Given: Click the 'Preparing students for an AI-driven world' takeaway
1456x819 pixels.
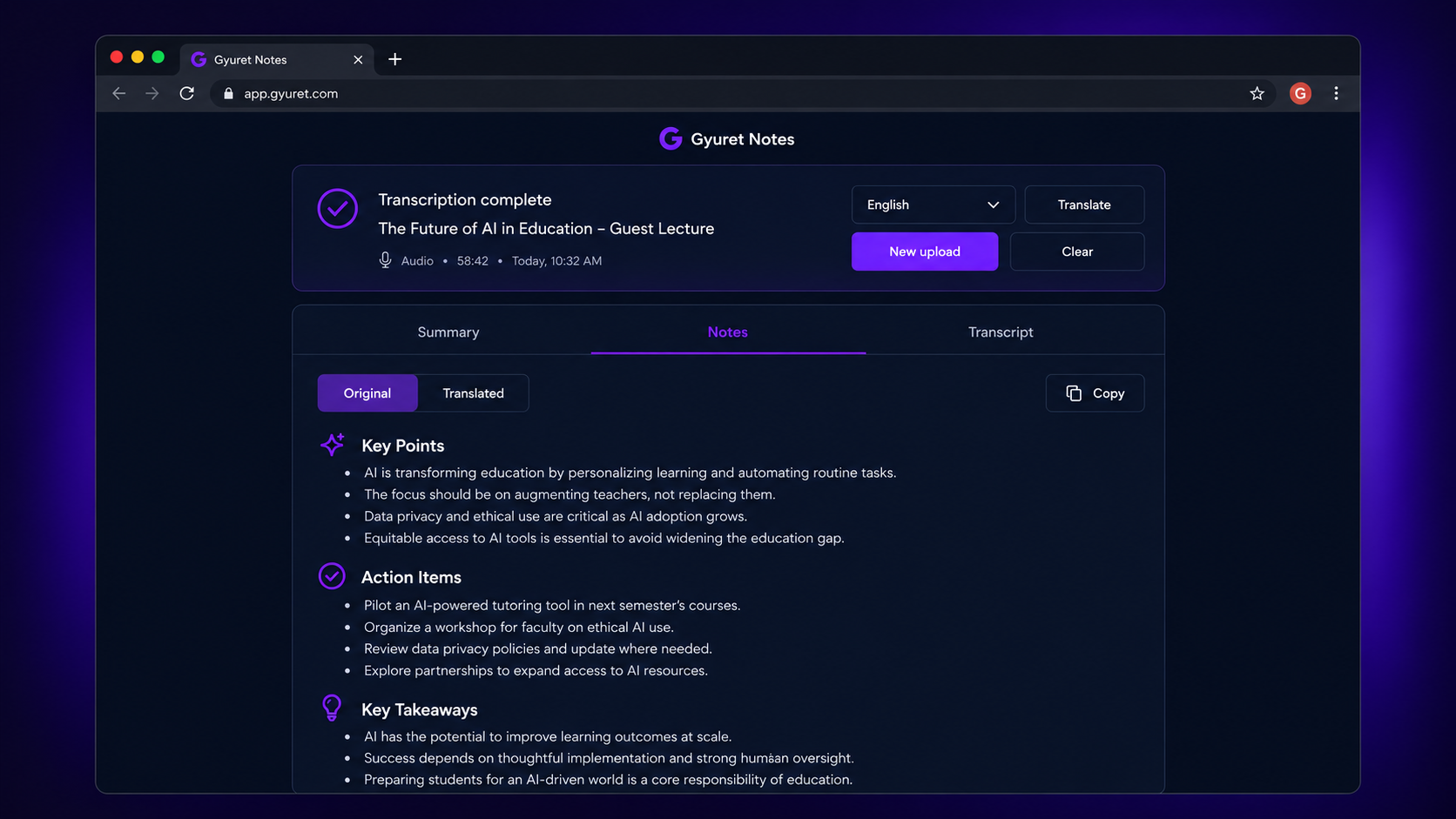Looking at the screenshot, I should point(608,779).
